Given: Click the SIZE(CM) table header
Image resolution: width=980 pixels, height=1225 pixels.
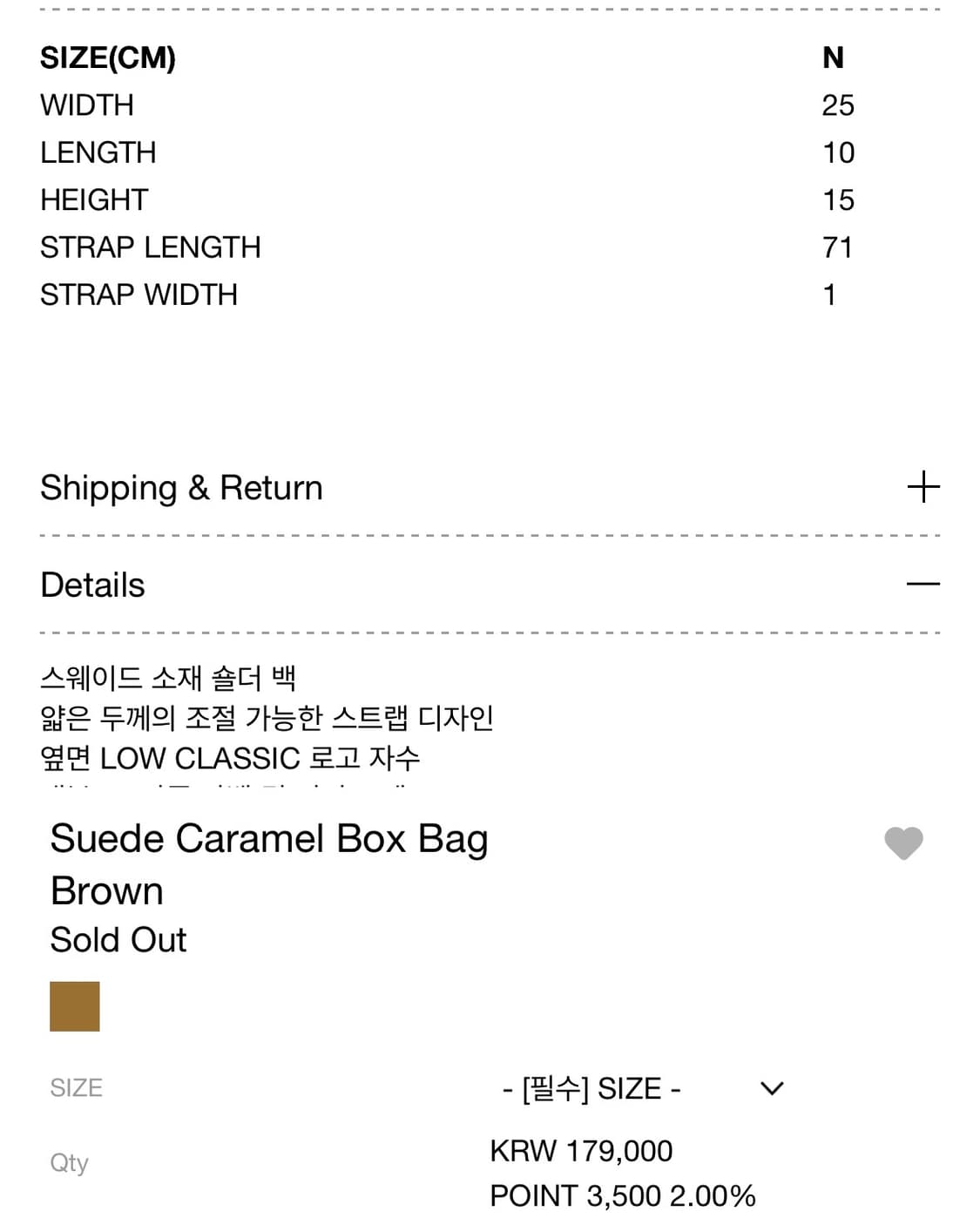Looking at the screenshot, I should [x=108, y=58].
